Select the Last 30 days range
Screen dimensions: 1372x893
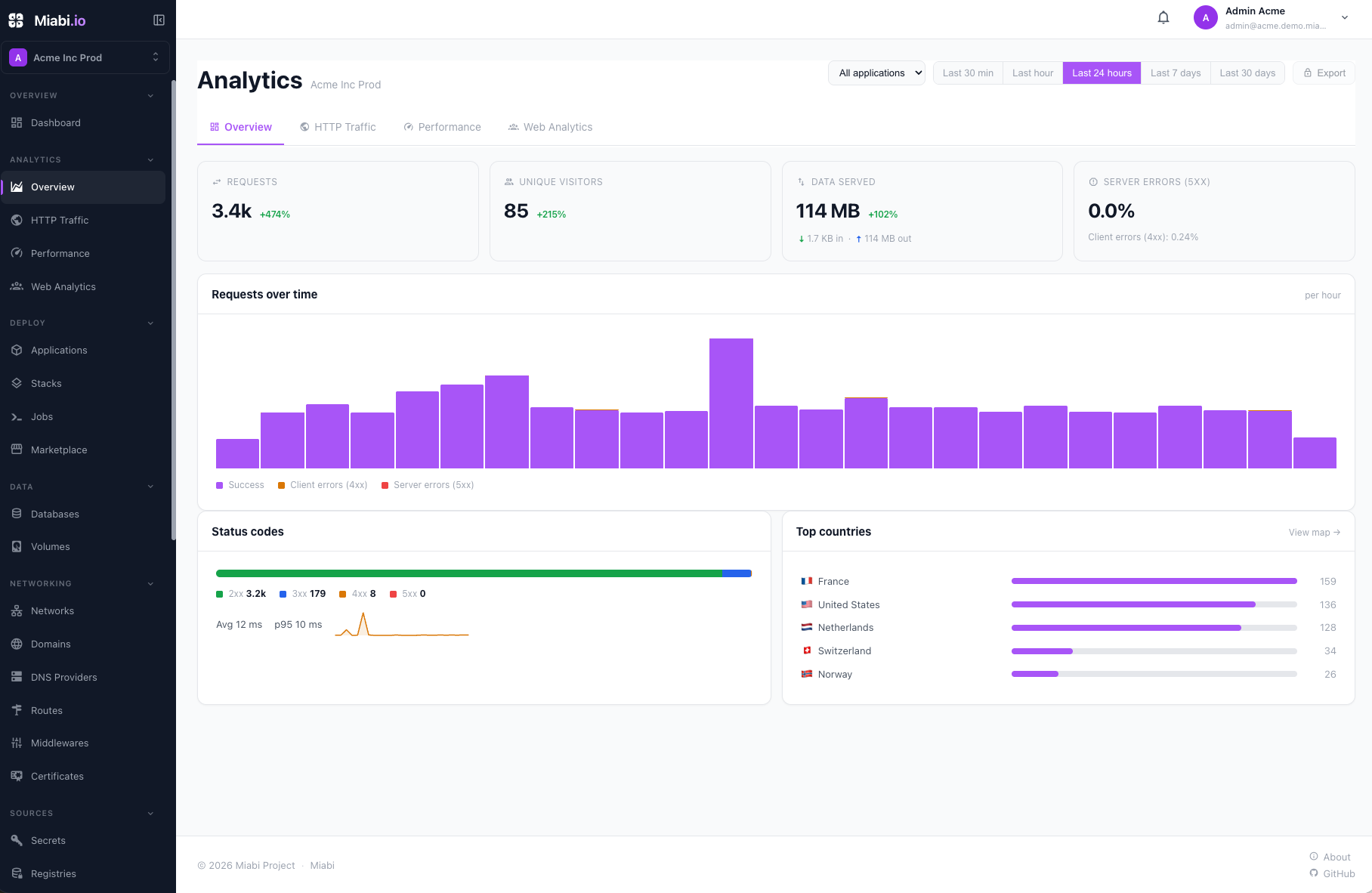click(x=1247, y=73)
